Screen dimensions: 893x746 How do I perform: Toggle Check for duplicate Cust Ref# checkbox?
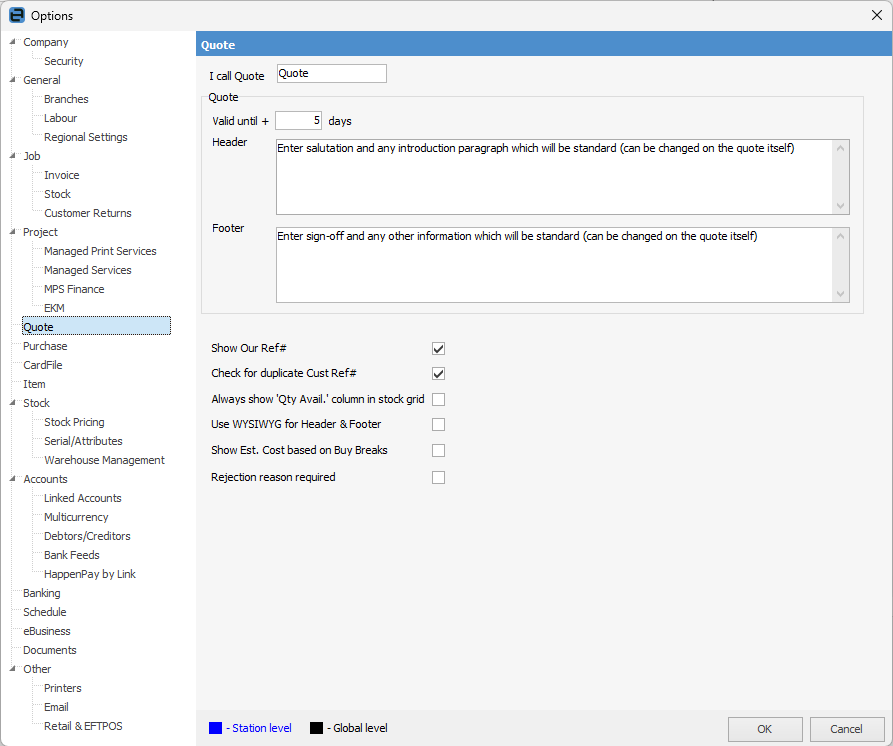coord(438,374)
